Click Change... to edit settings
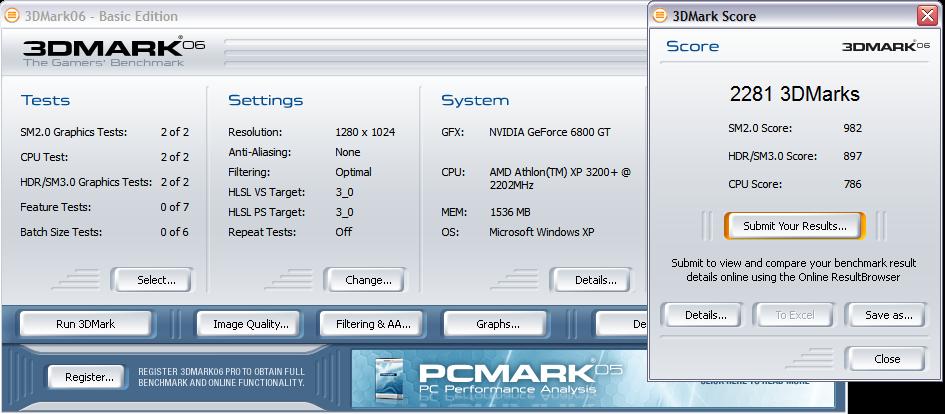The height and width of the screenshot is (414, 945). [365, 280]
